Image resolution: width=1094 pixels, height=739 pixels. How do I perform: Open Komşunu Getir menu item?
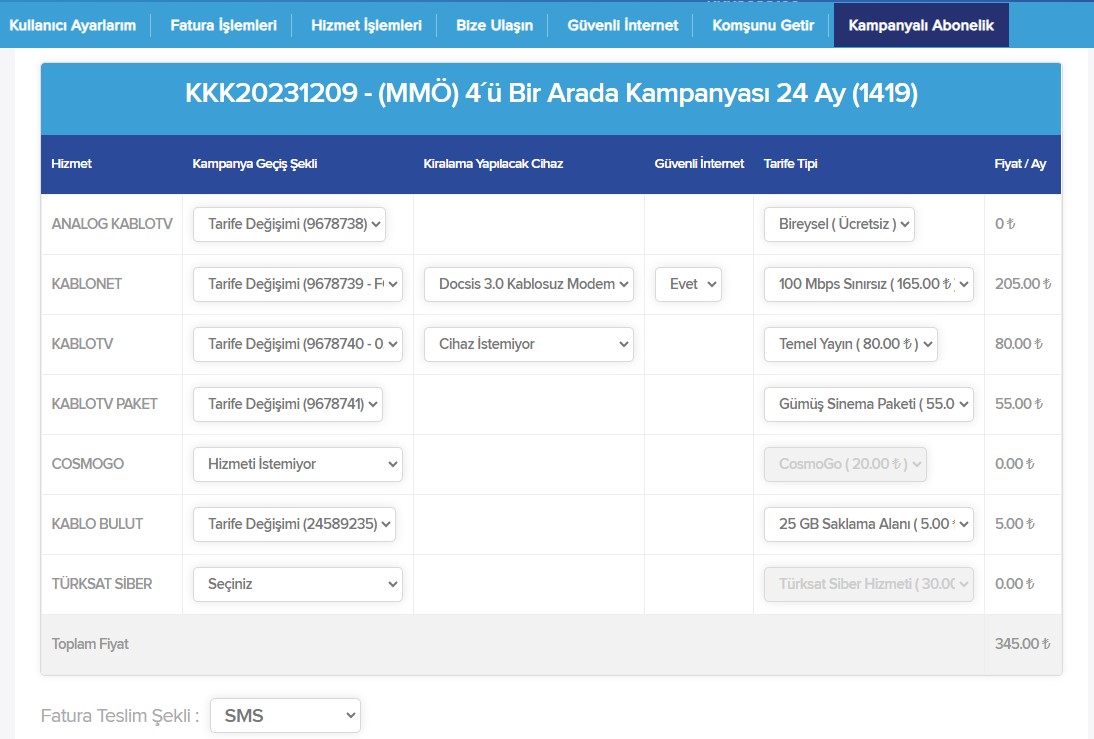click(763, 26)
